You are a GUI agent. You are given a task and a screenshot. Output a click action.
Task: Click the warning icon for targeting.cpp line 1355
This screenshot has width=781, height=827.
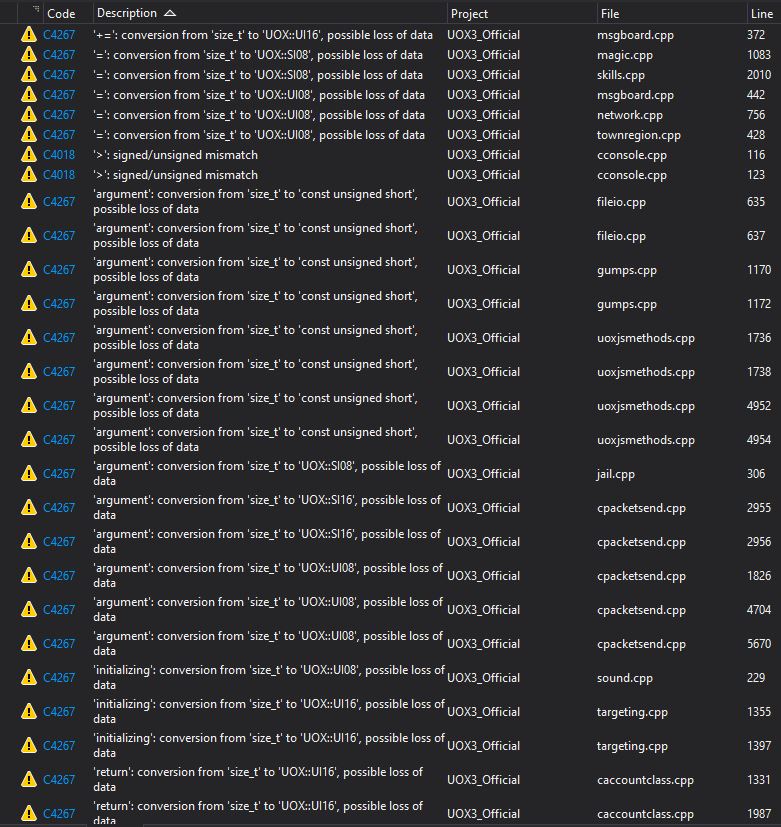tap(28, 712)
